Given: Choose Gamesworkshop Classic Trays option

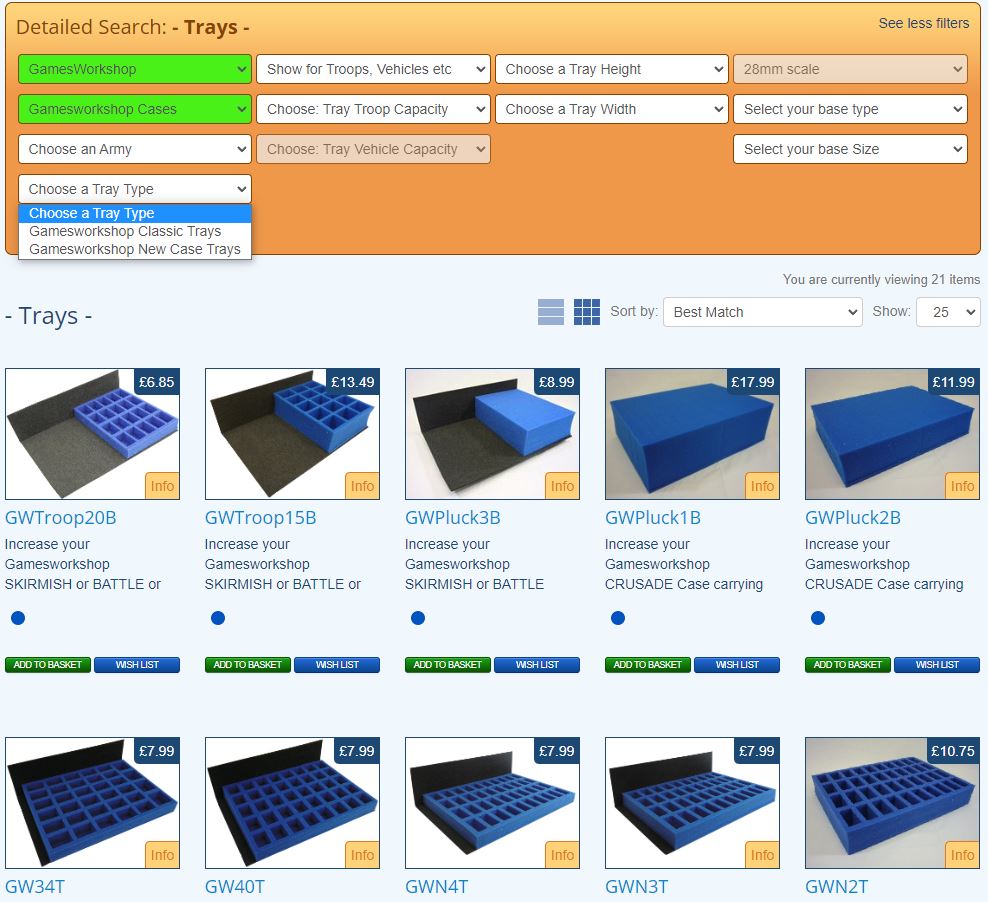Looking at the screenshot, I should [x=125, y=231].
